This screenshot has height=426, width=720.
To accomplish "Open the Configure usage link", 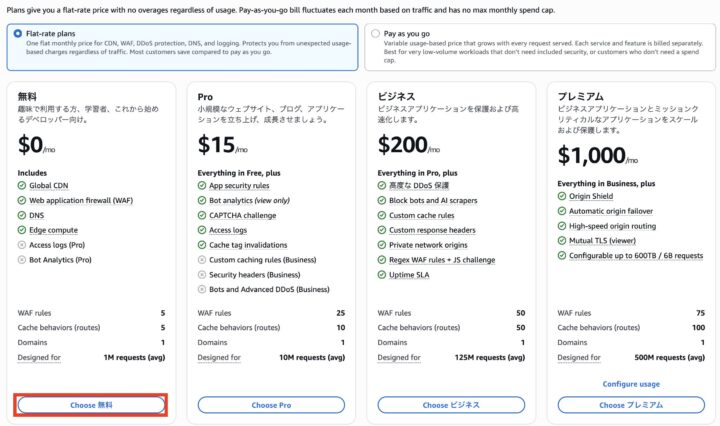I will click(631, 384).
